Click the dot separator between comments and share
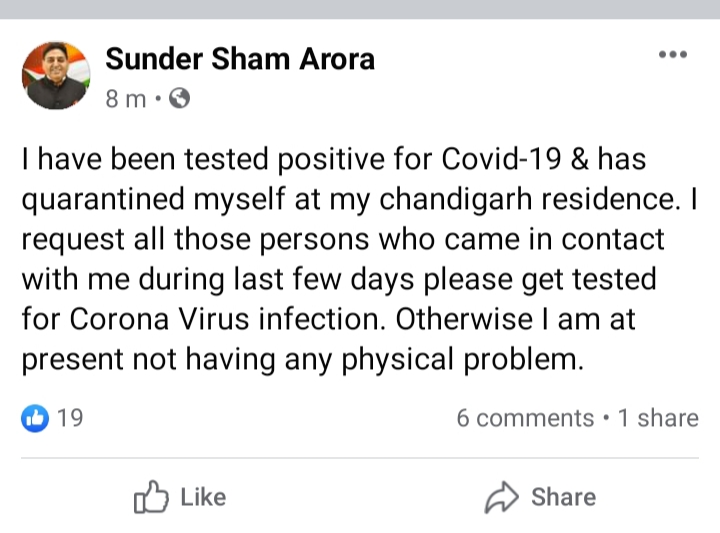 [606, 418]
